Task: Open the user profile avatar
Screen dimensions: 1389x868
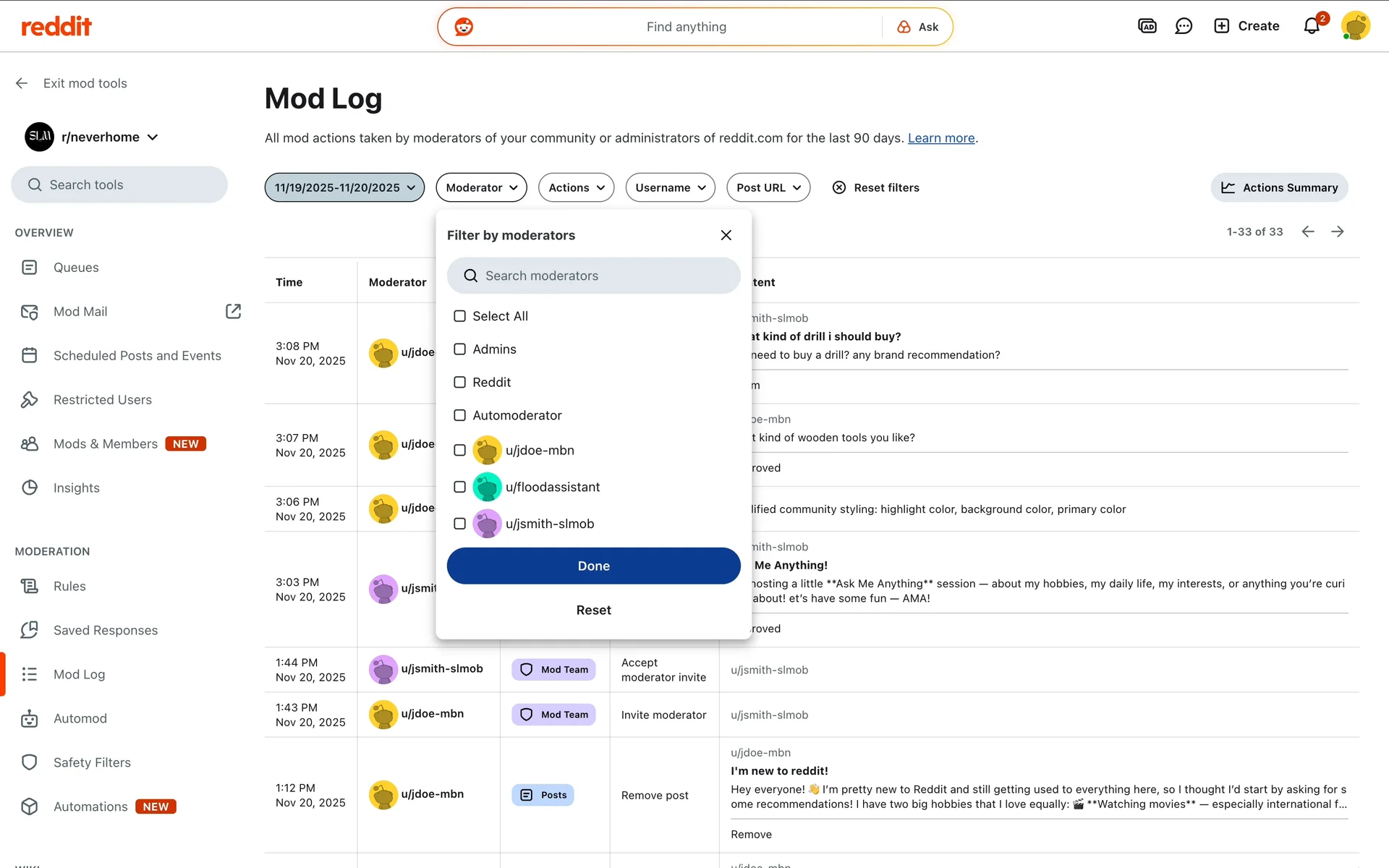Action: pos(1355,26)
